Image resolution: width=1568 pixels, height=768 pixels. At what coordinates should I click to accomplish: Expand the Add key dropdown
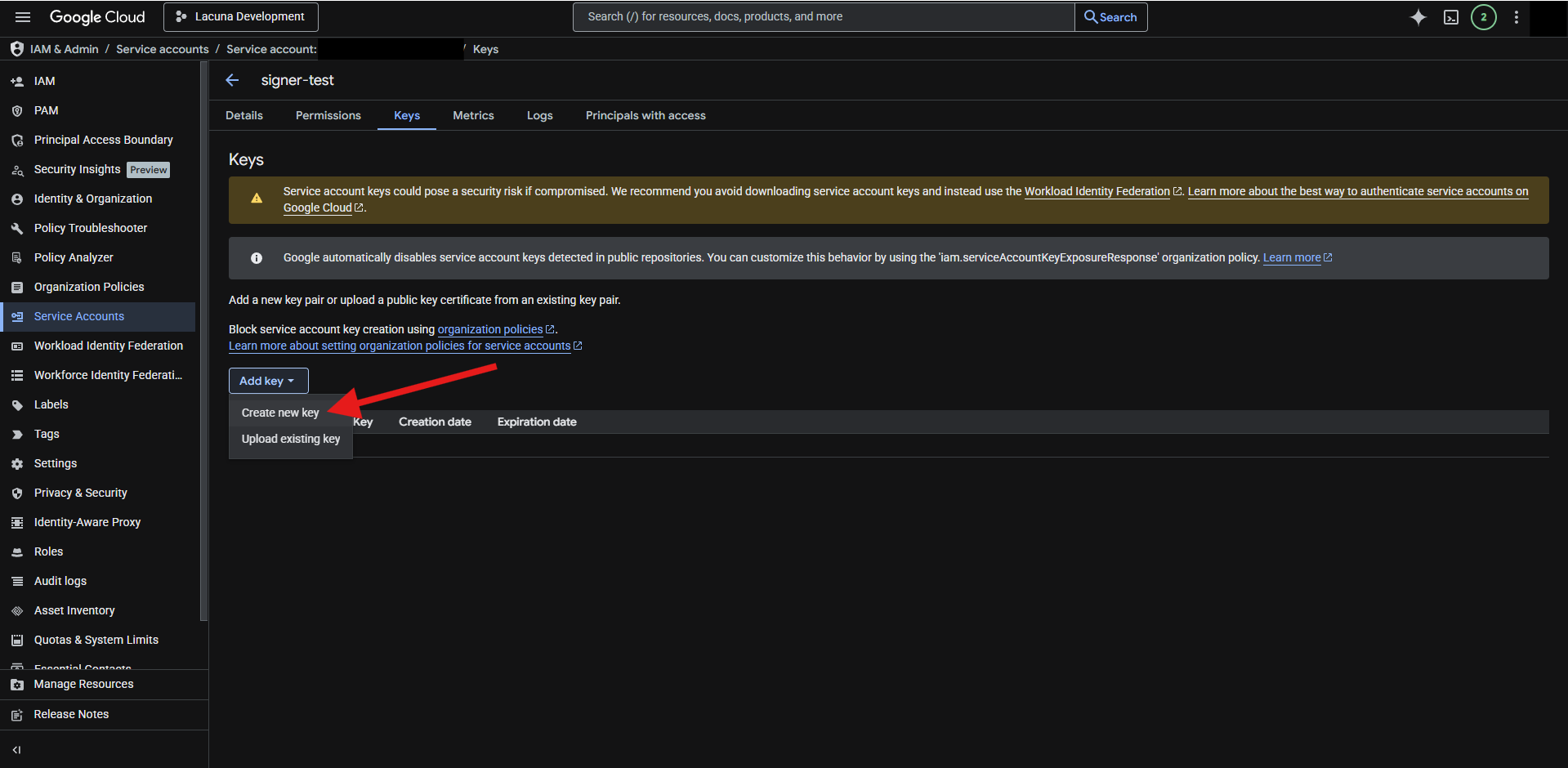click(268, 381)
